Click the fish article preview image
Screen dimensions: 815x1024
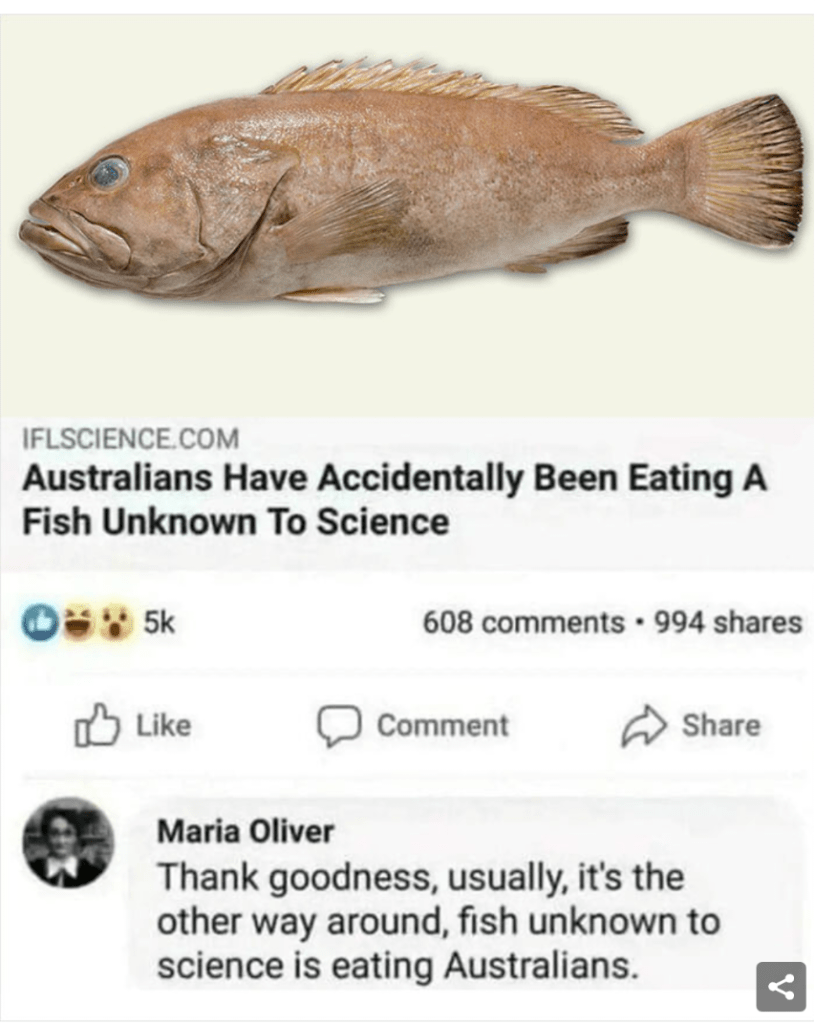click(x=407, y=216)
